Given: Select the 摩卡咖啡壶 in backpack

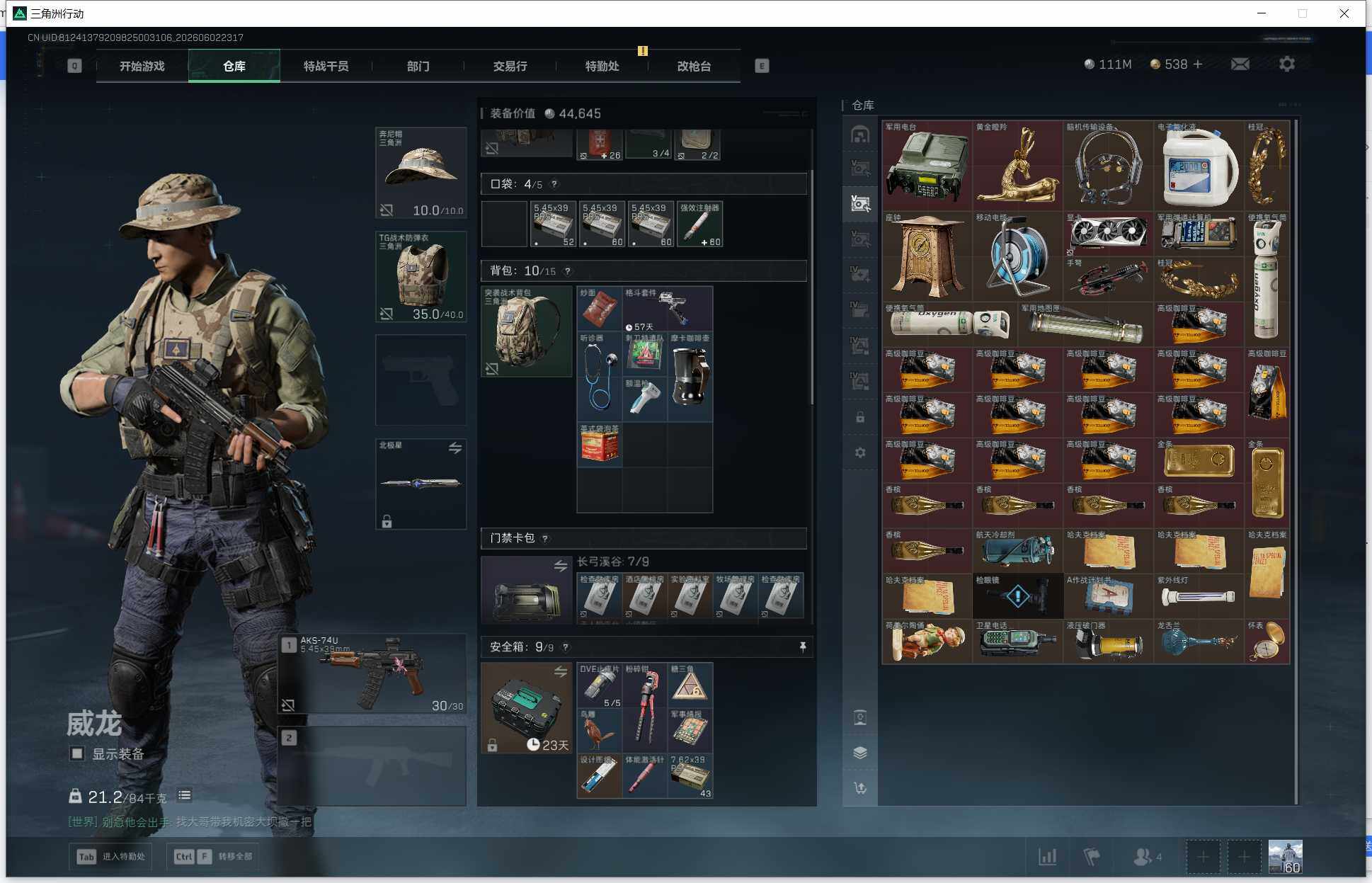Looking at the screenshot, I should (690, 377).
